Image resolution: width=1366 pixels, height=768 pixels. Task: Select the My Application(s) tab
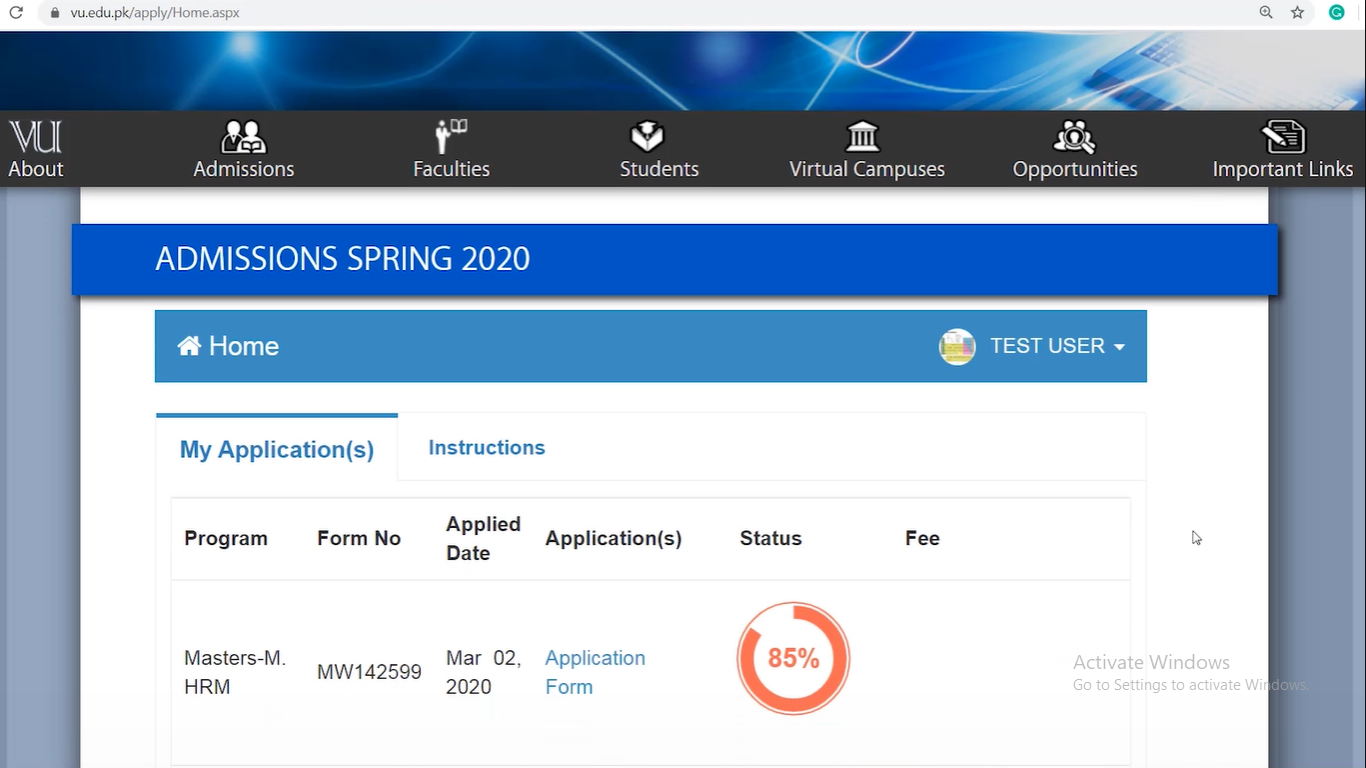coord(277,450)
